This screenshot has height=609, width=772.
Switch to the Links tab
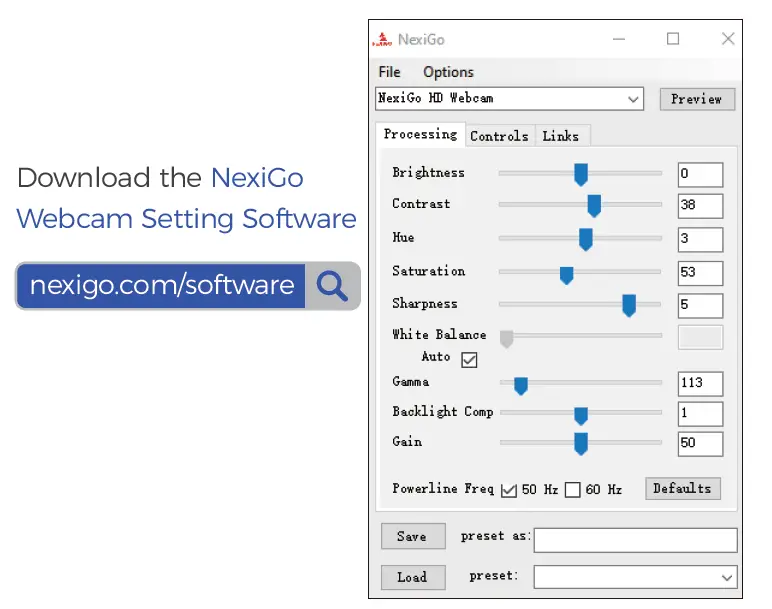561,136
